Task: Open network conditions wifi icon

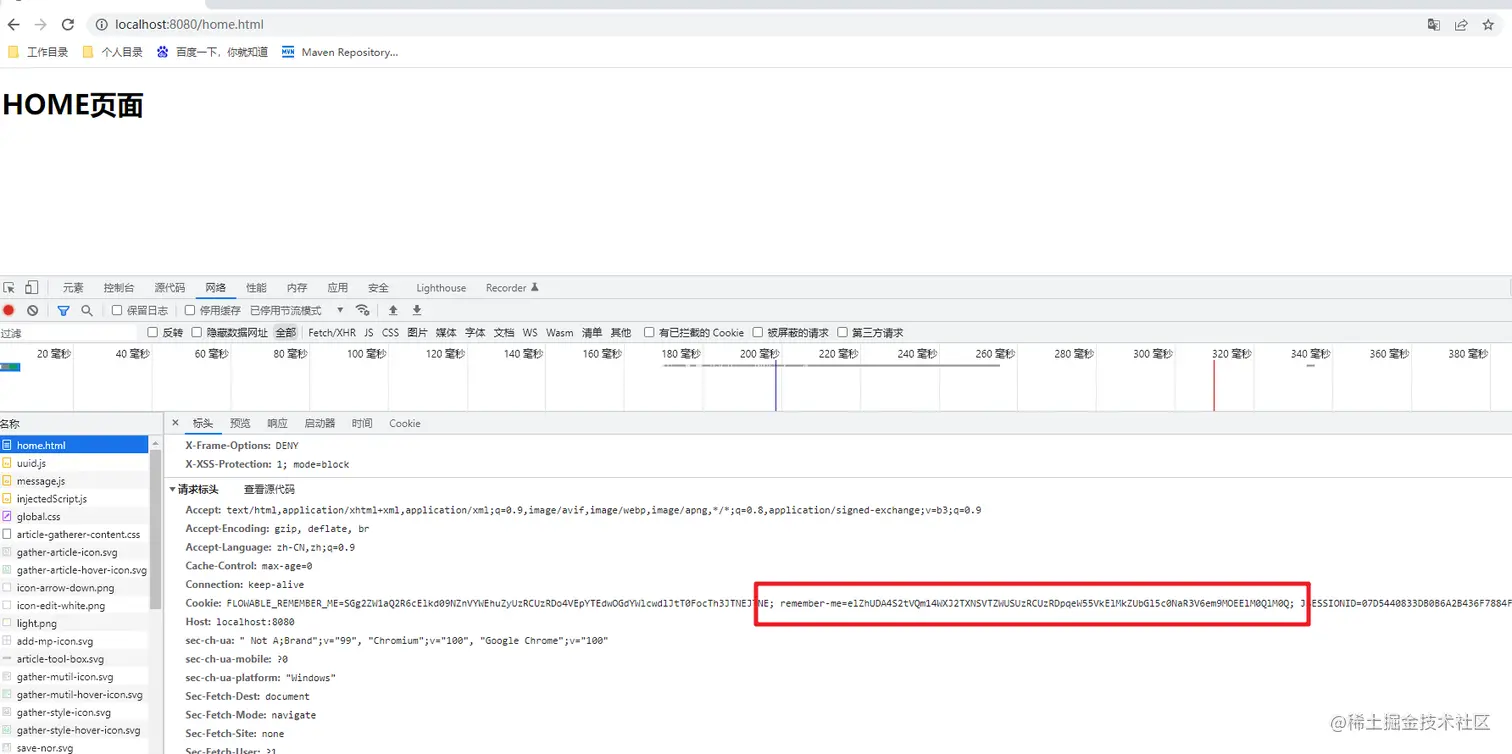Action: click(363, 310)
